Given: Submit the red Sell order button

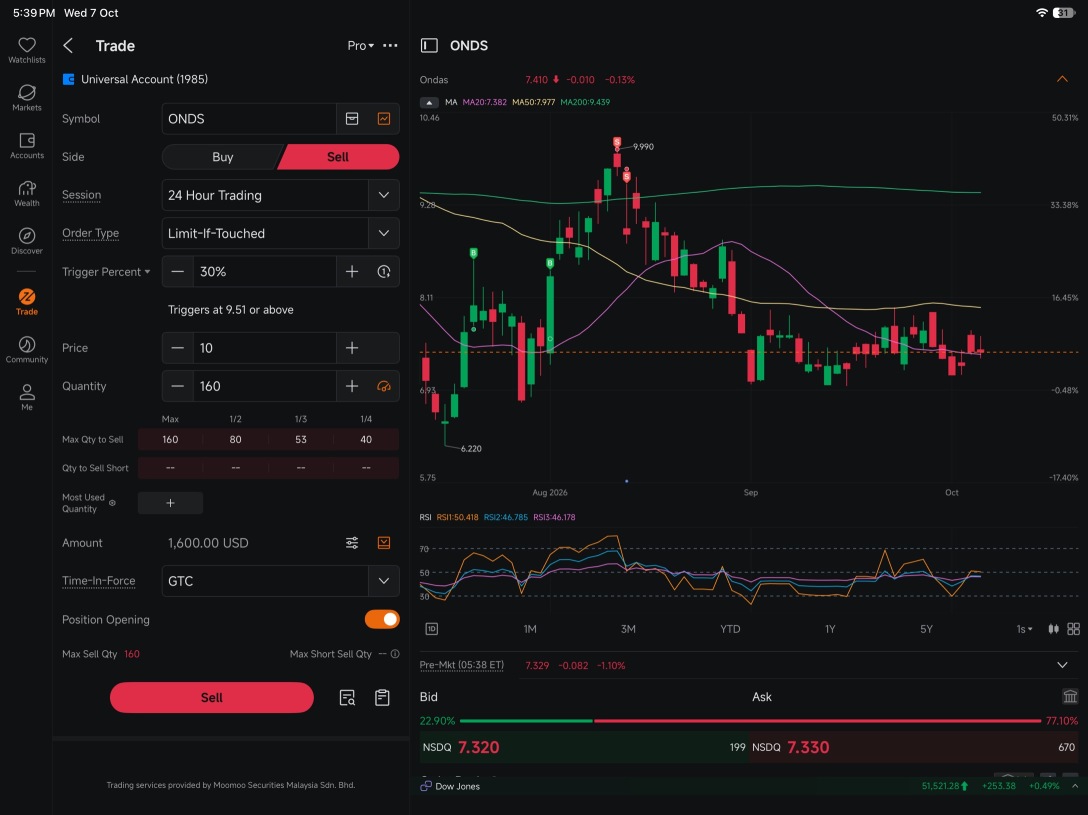Looking at the screenshot, I should point(212,698).
